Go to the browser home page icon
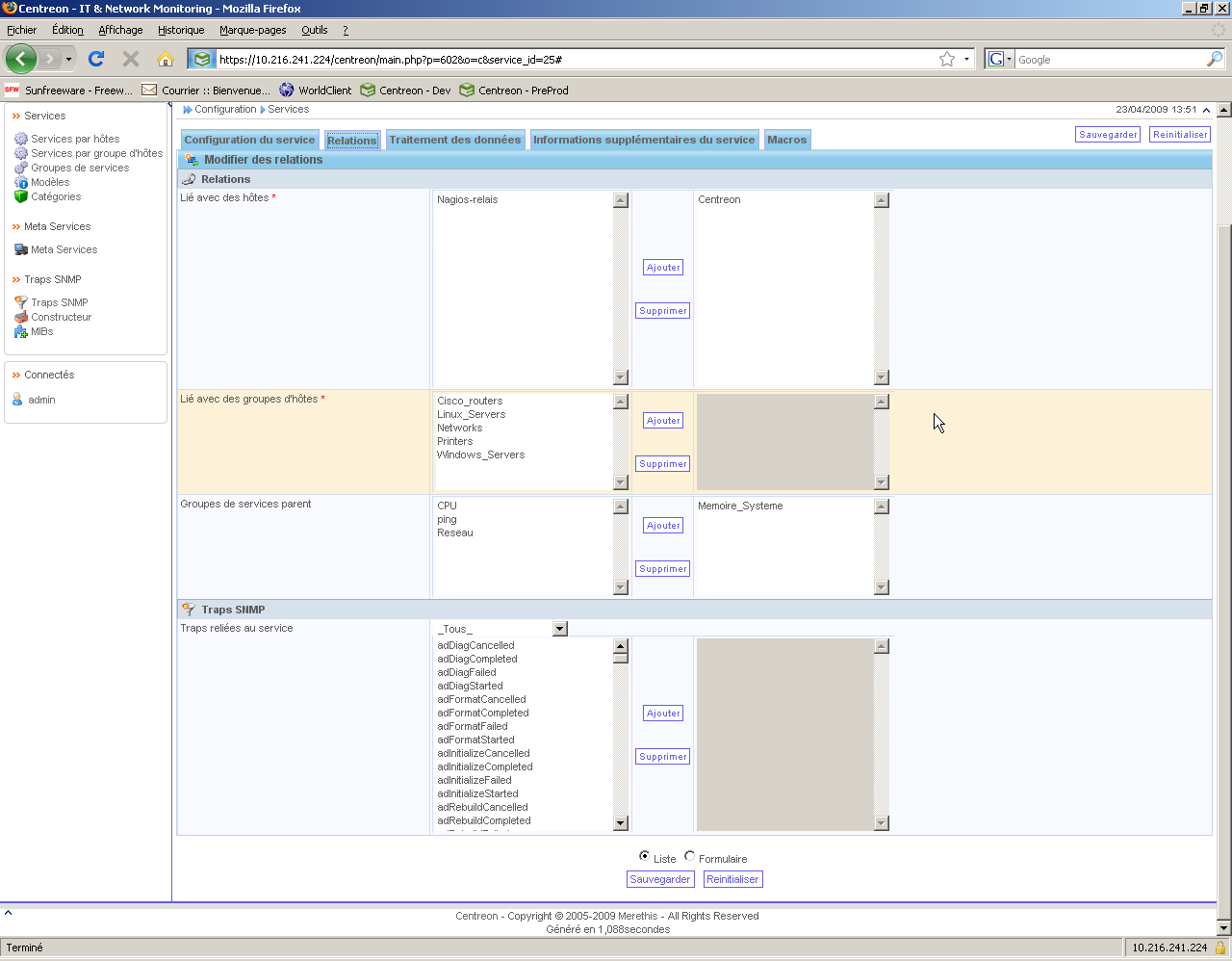The width and height of the screenshot is (1232, 961). (166, 59)
